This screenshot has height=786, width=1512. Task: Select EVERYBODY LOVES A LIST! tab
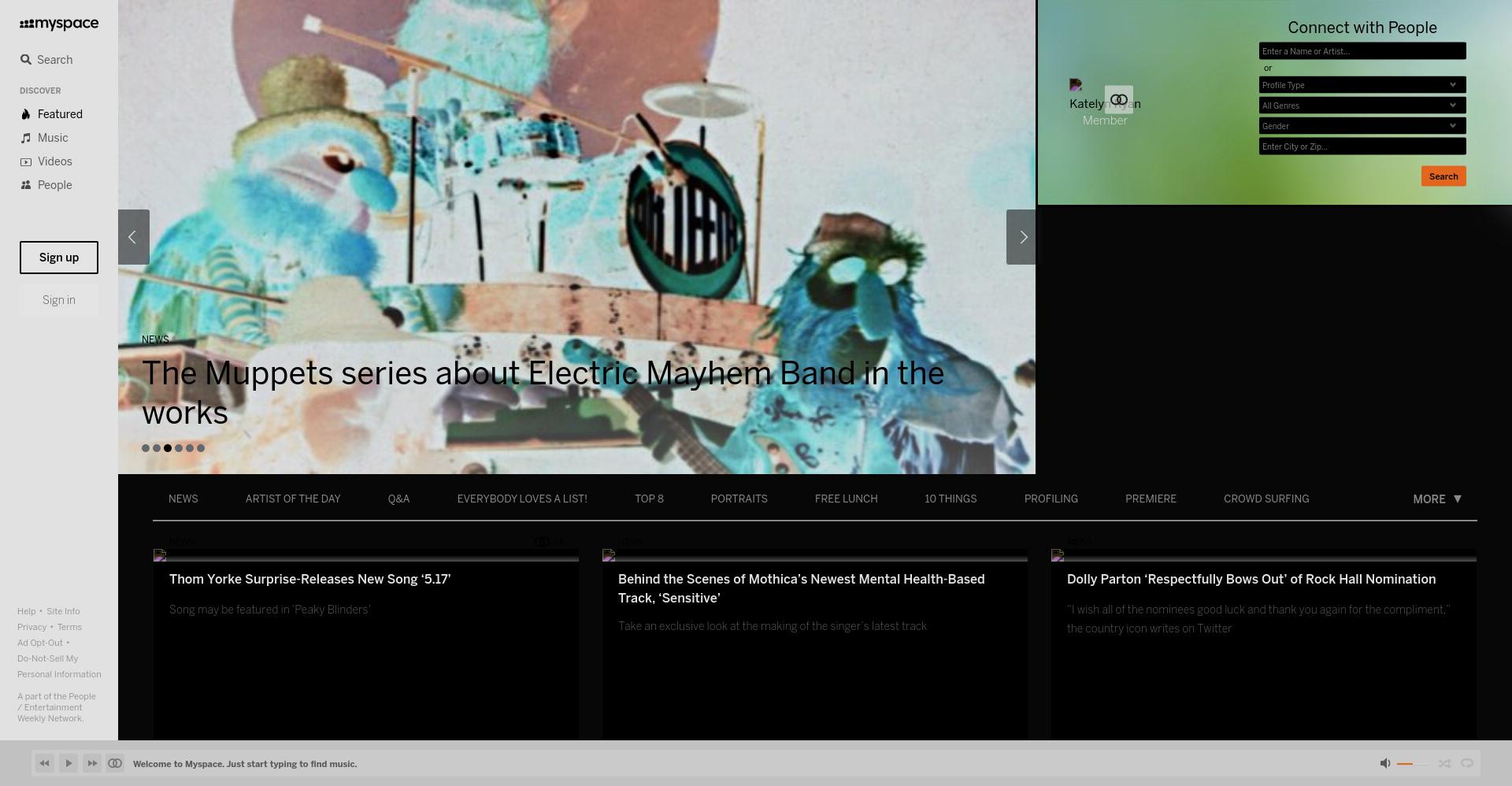pos(522,499)
